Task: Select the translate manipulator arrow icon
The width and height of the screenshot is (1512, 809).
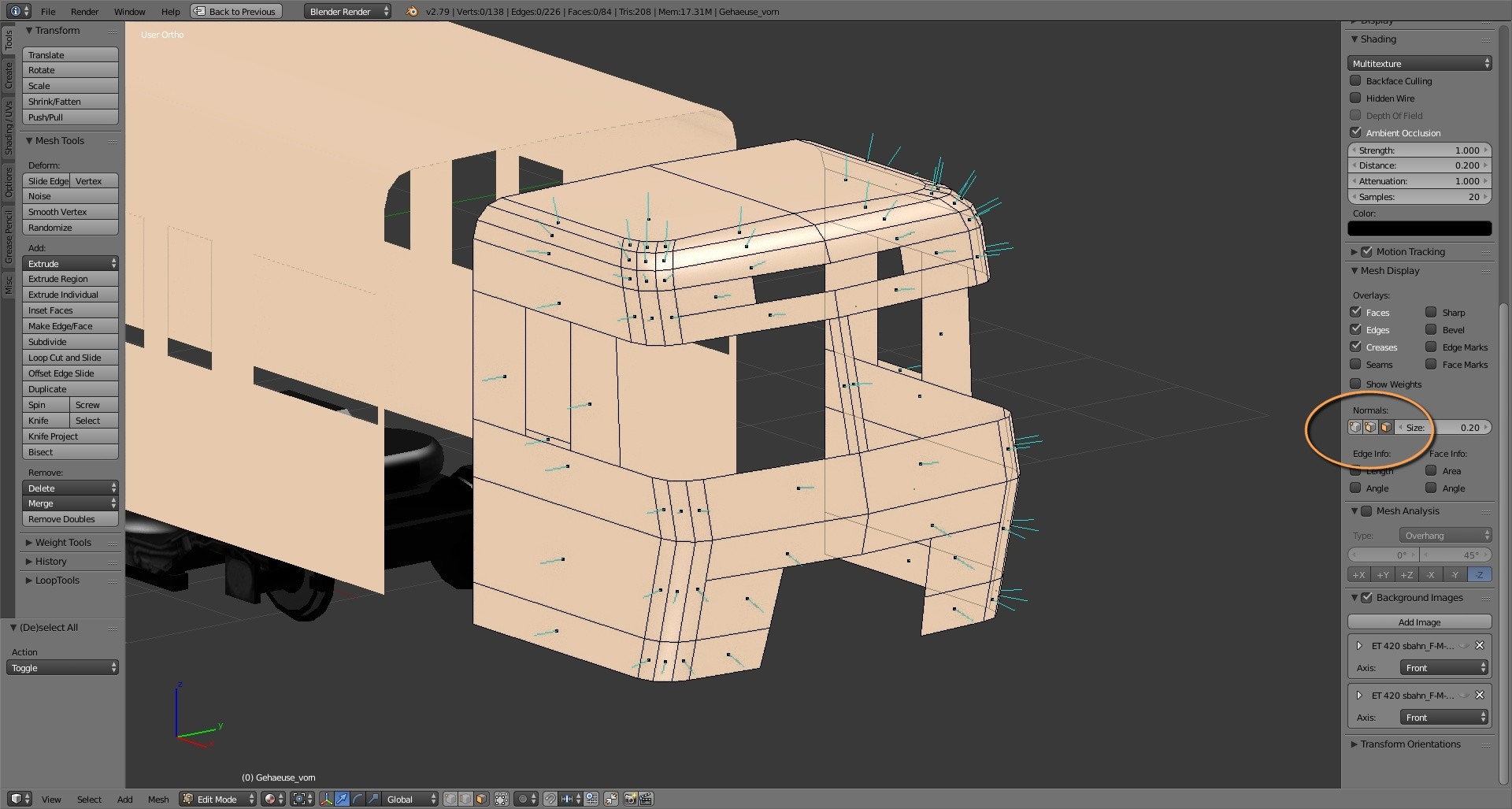Action: click(x=342, y=799)
